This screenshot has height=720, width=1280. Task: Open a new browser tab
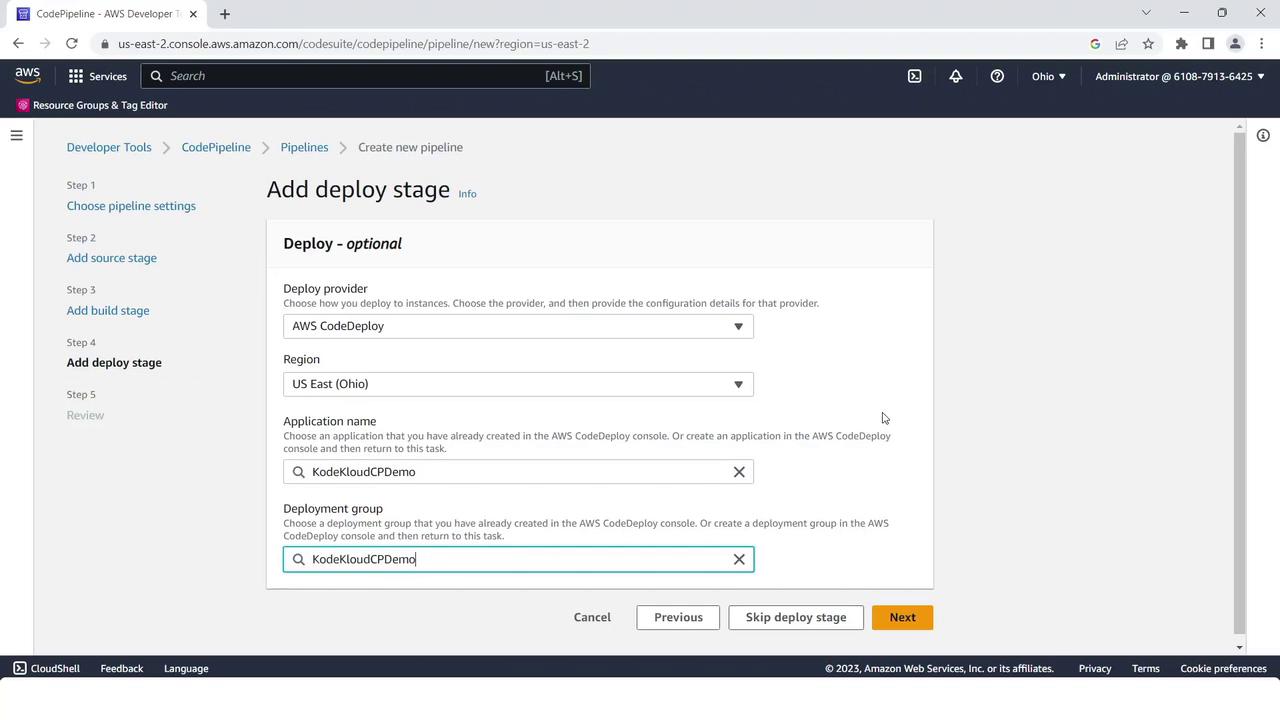click(x=225, y=14)
